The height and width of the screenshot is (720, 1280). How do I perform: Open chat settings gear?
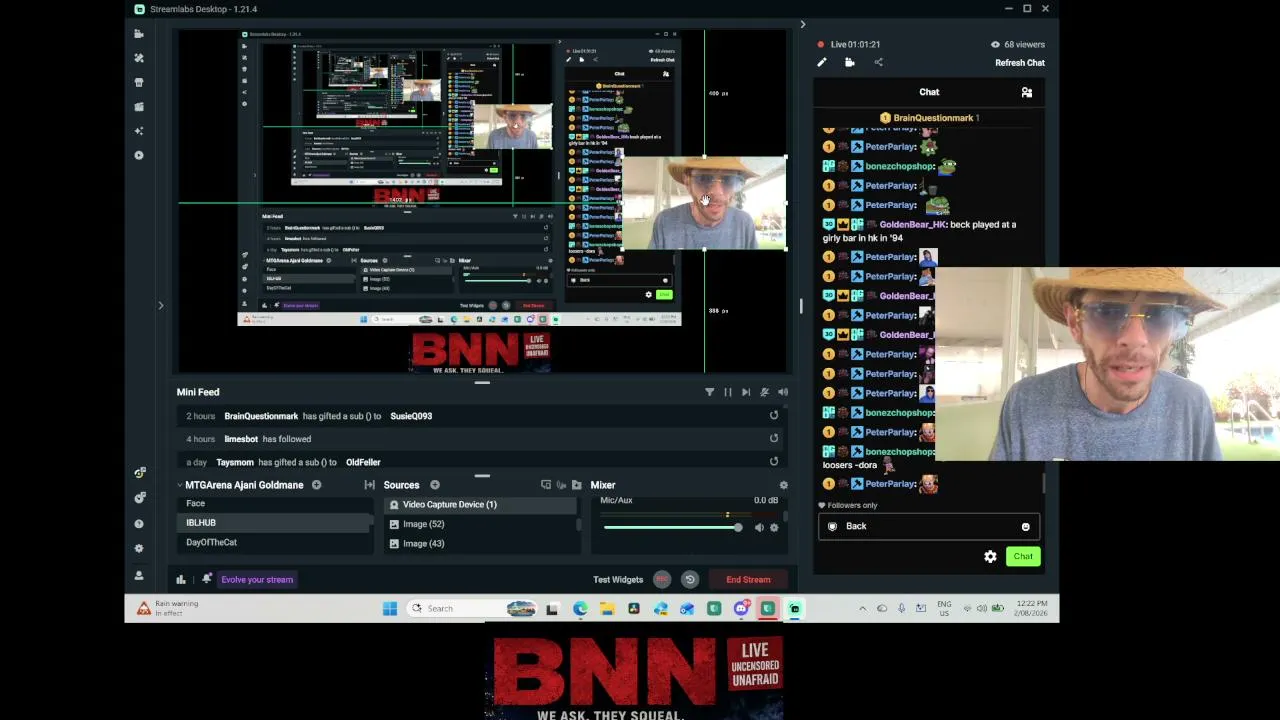(x=990, y=557)
